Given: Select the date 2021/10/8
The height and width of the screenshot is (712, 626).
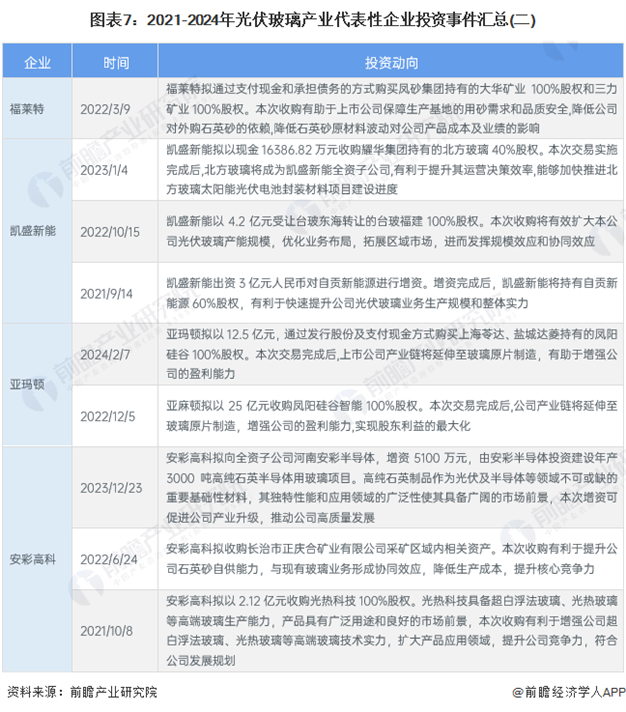Looking at the screenshot, I should [x=107, y=631].
